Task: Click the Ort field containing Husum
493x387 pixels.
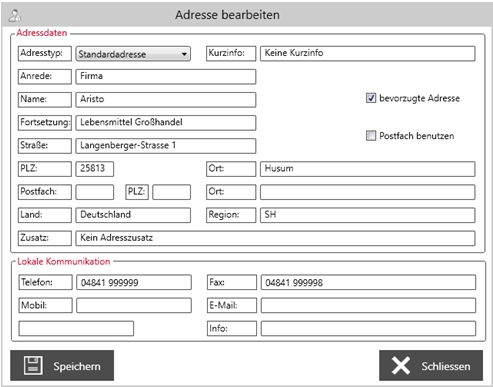Action: [368, 169]
